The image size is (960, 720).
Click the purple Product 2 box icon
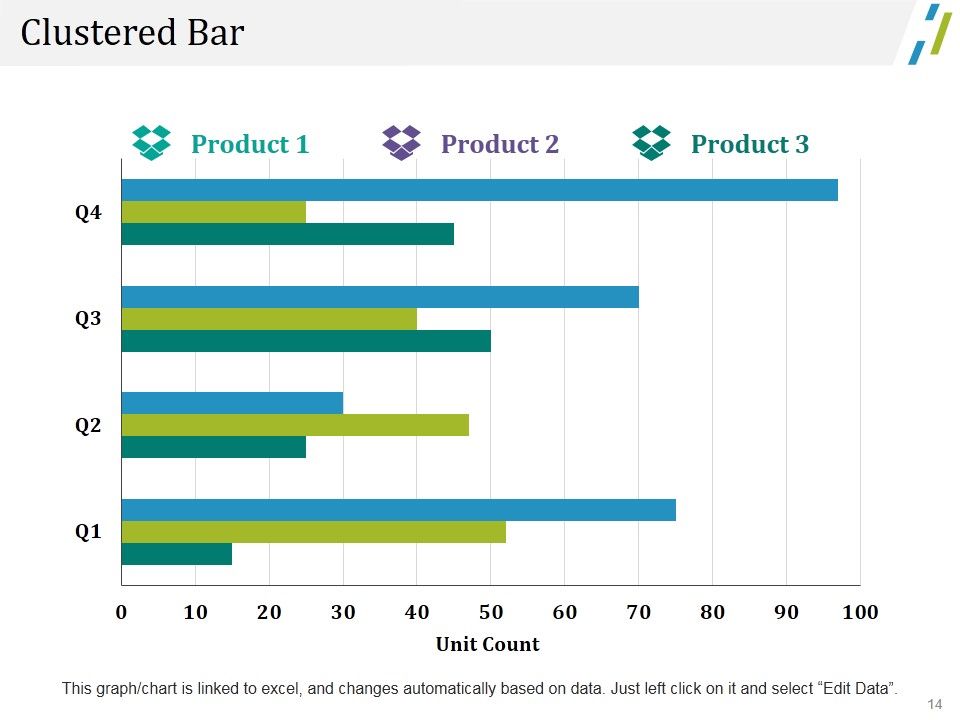coord(401,143)
